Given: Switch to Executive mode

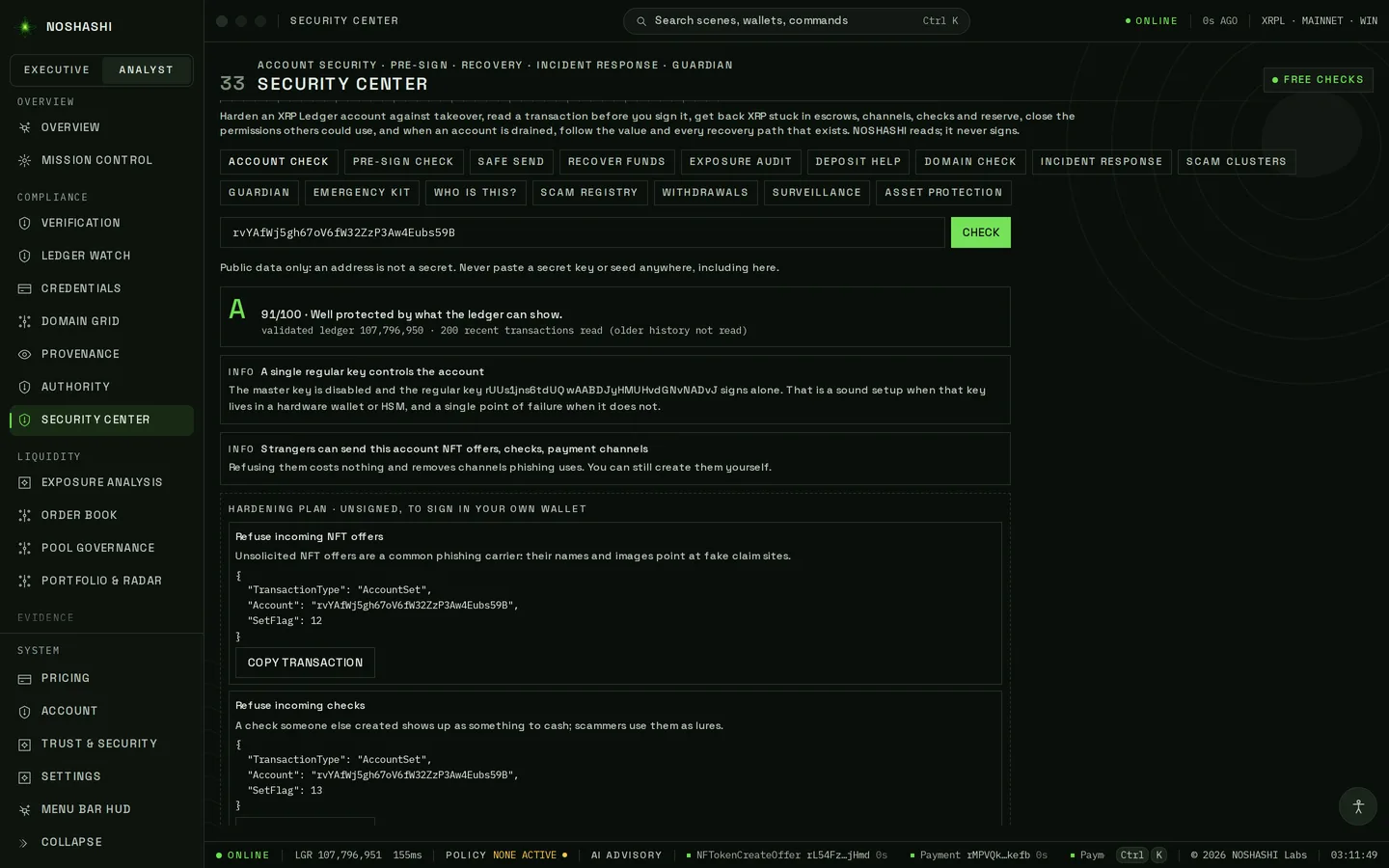Looking at the screenshot, I should coord(57,70).
